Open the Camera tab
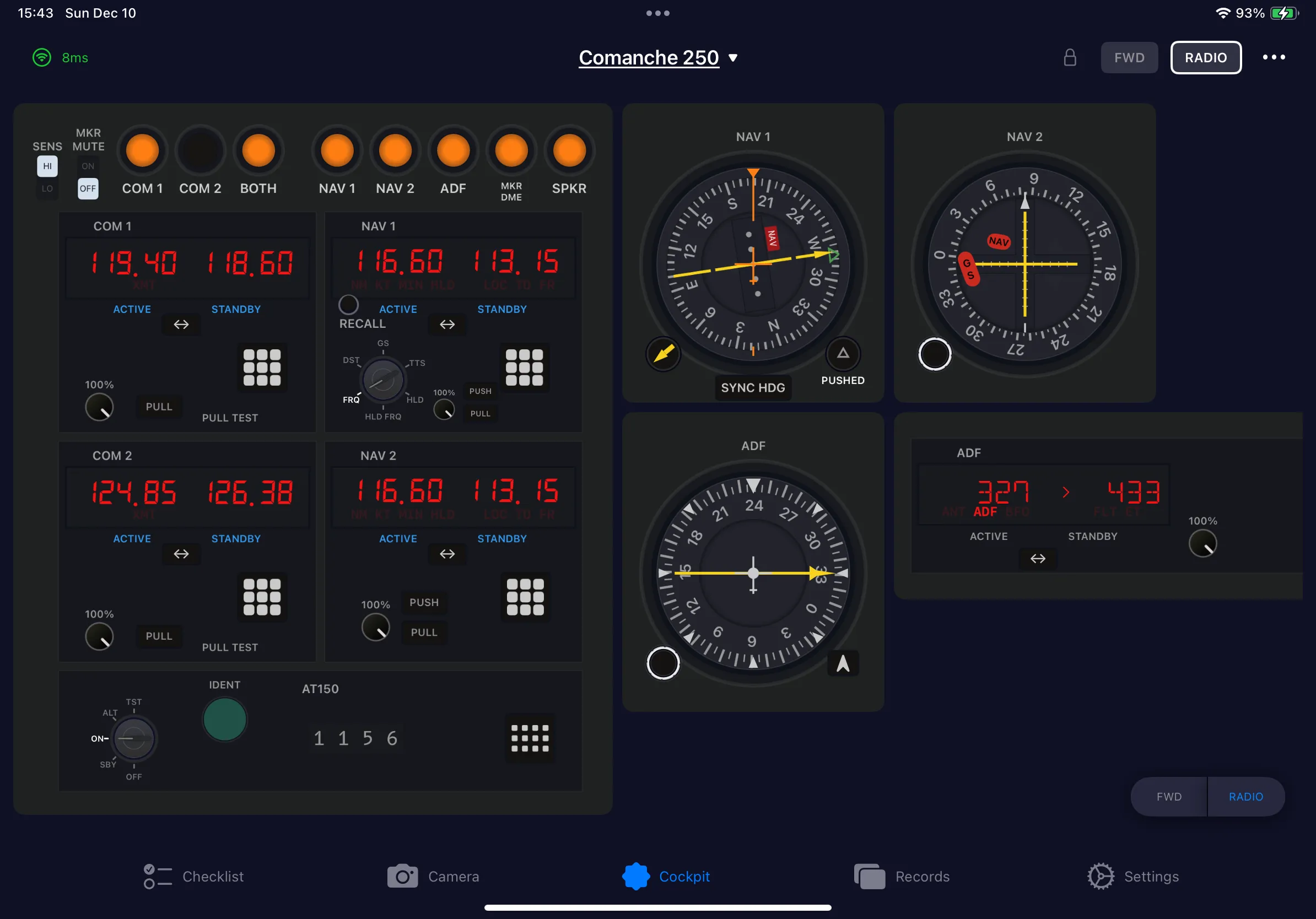1316x919 pixels. pyautogui.click(x=433, y=876)
